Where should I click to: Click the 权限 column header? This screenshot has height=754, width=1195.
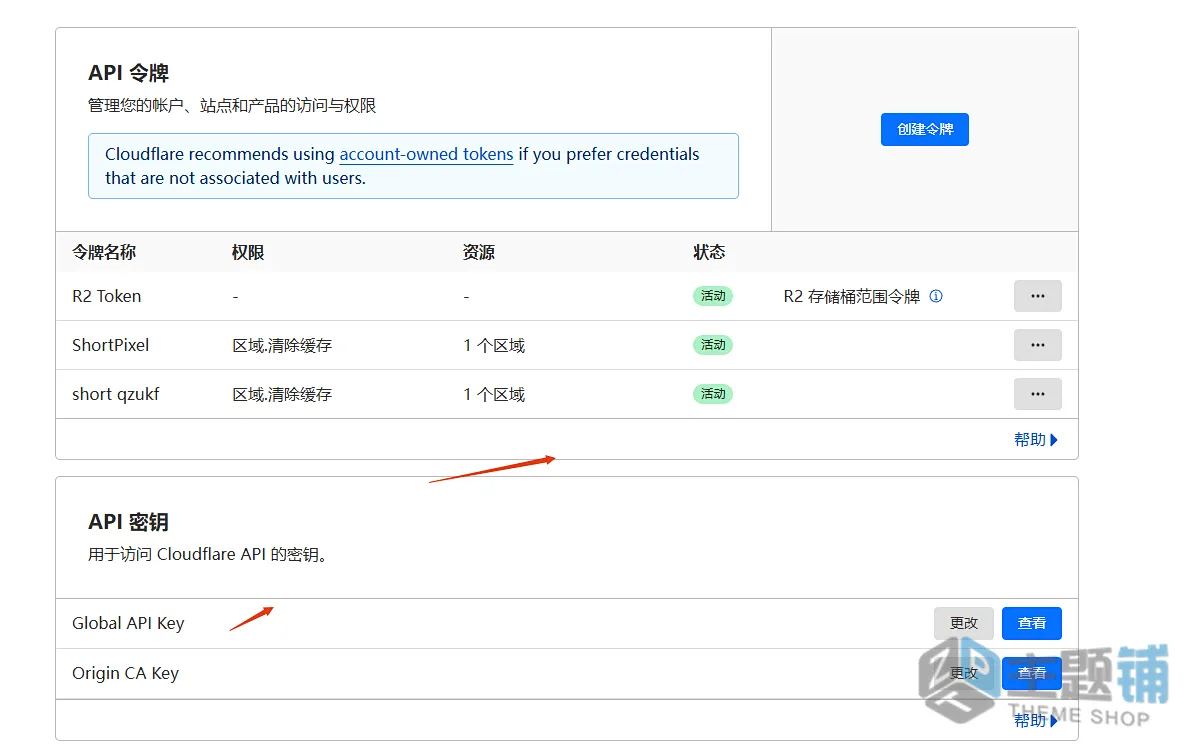(x=248, y=252)
